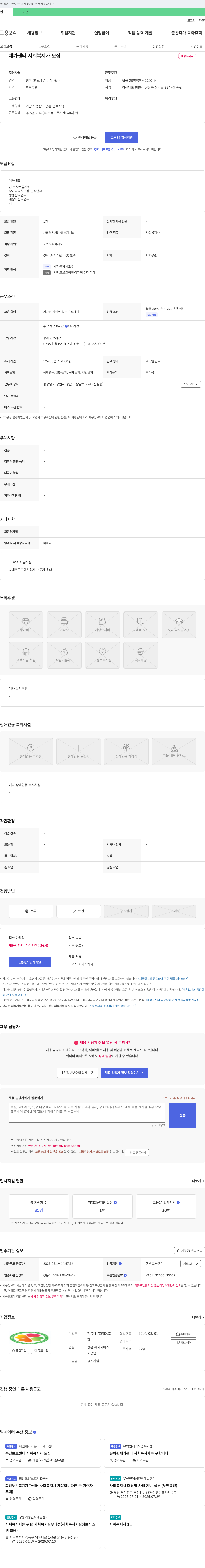Open the 사회복지사 대상별 사례 기반 실무 posting
Image resolution: width=205 pixels, height=1568 pixels.
(143, 1485)
